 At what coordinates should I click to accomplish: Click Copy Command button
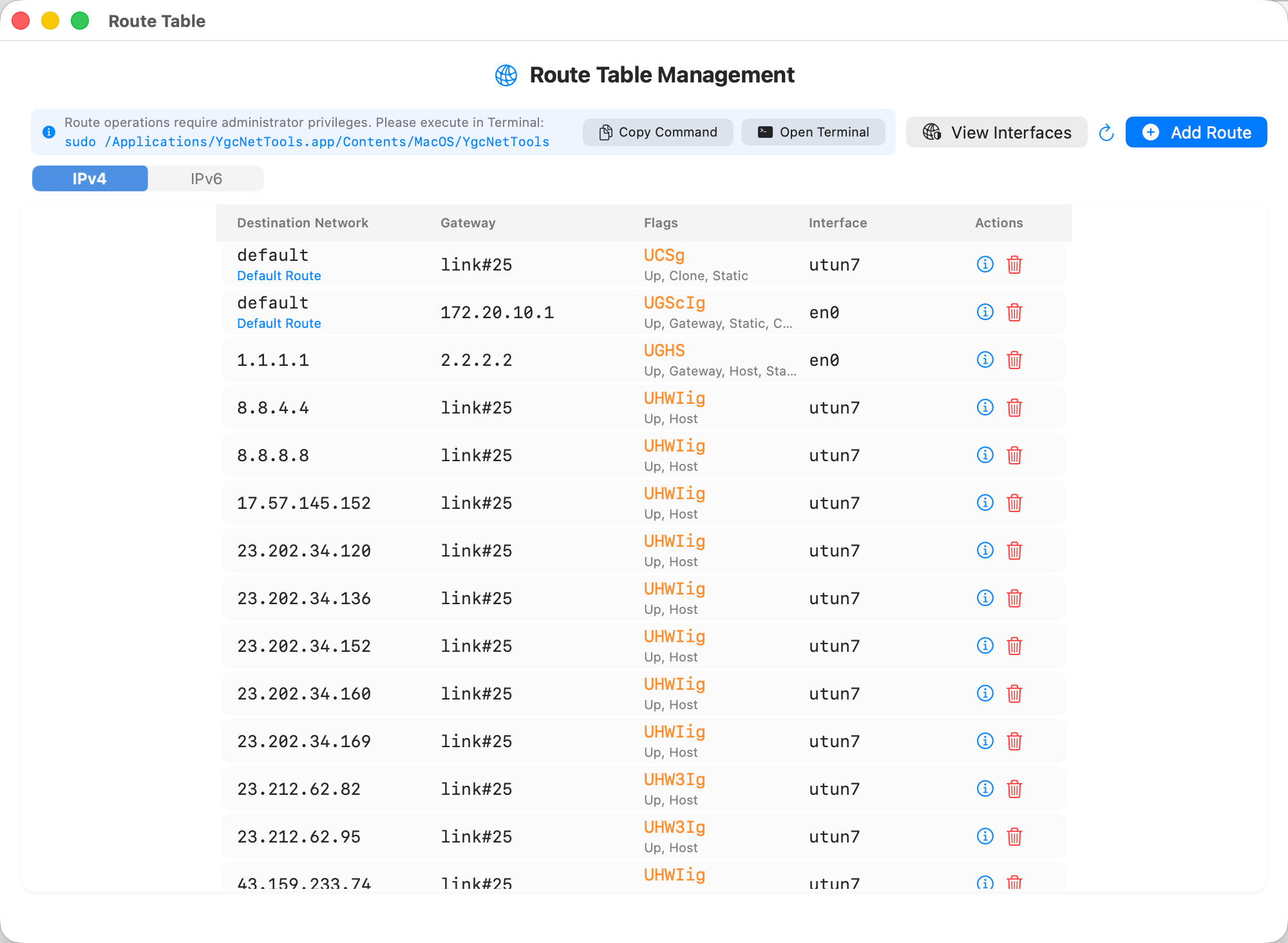658,132
